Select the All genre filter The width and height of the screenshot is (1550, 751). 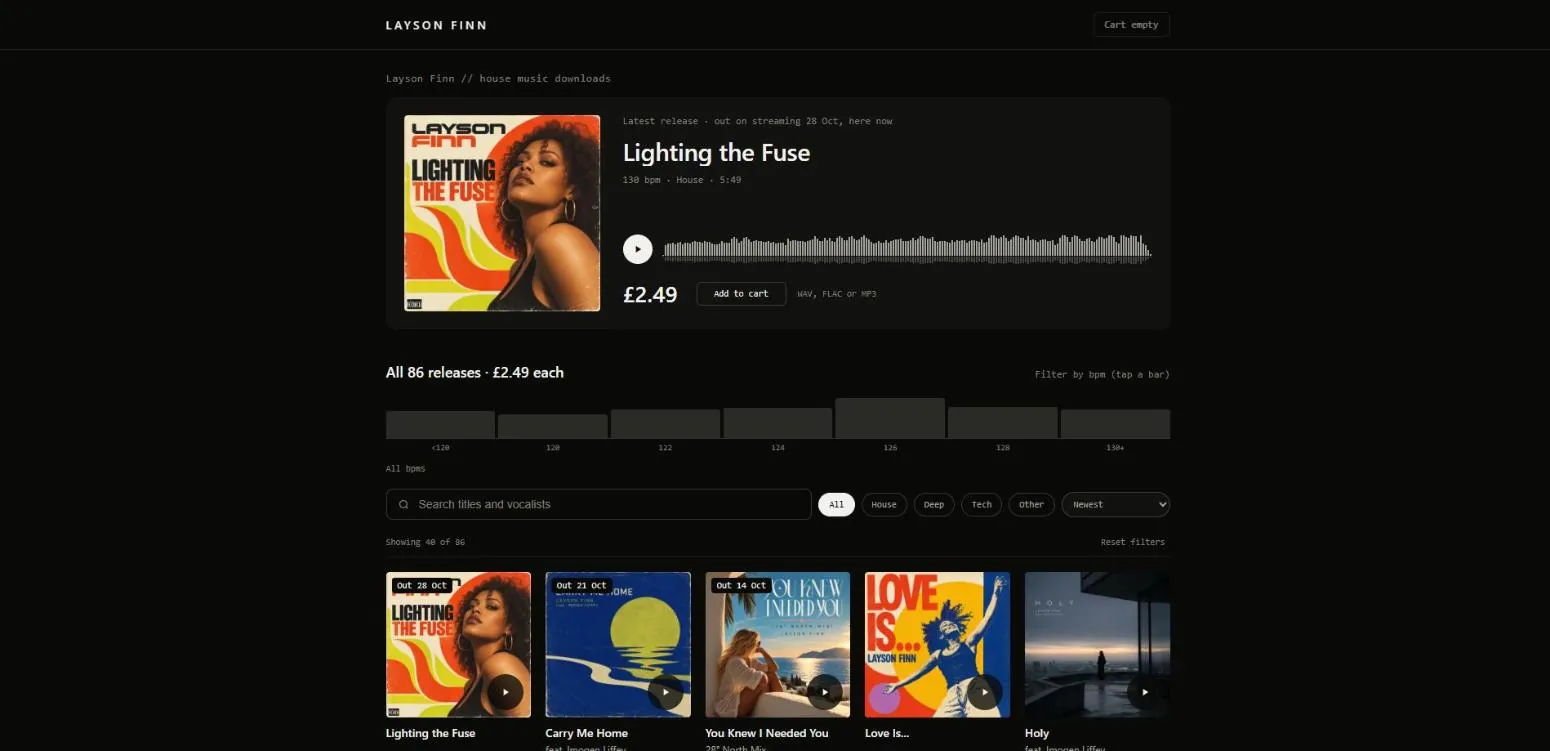(x=836, y=505)
